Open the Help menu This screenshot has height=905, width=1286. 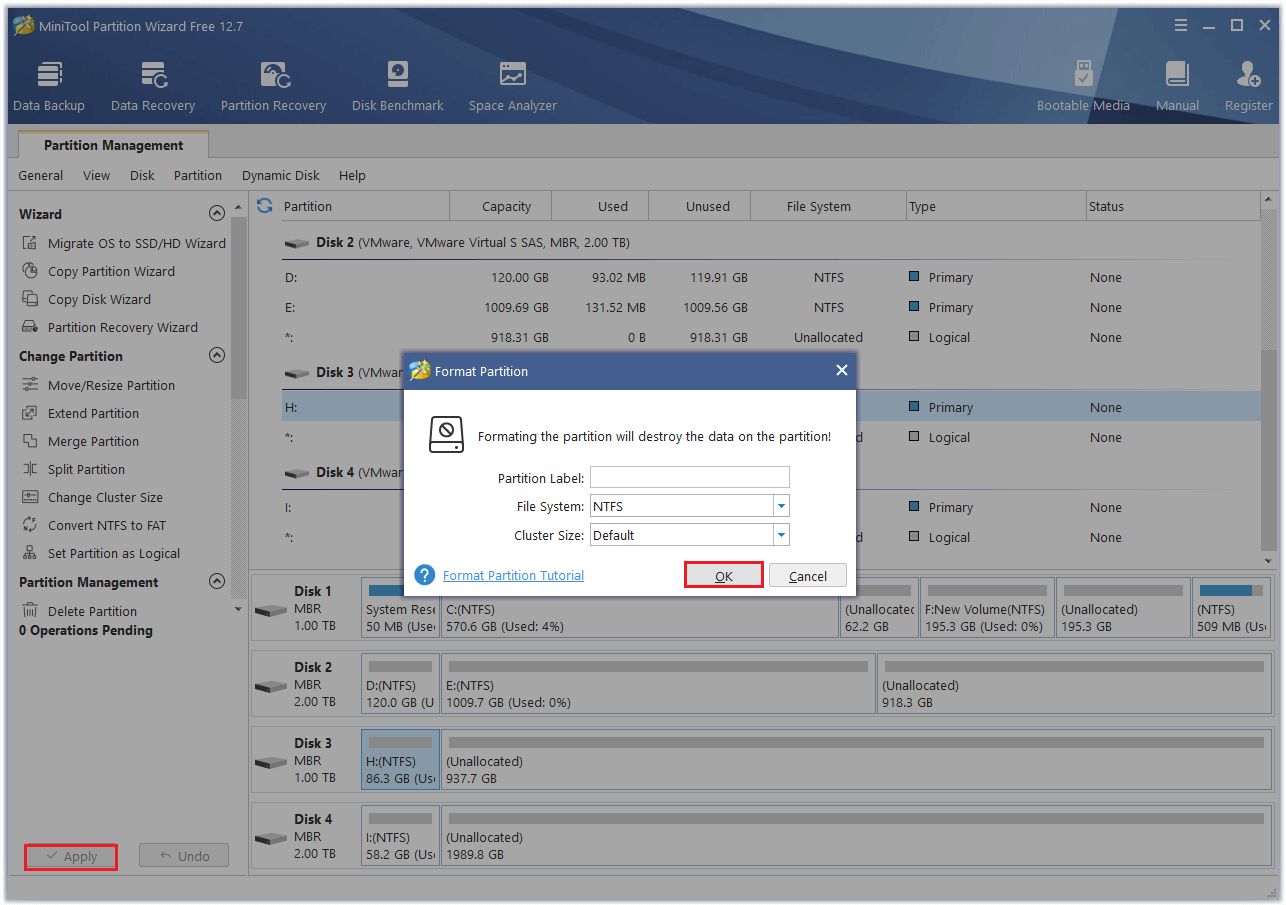tap(352, 175)
